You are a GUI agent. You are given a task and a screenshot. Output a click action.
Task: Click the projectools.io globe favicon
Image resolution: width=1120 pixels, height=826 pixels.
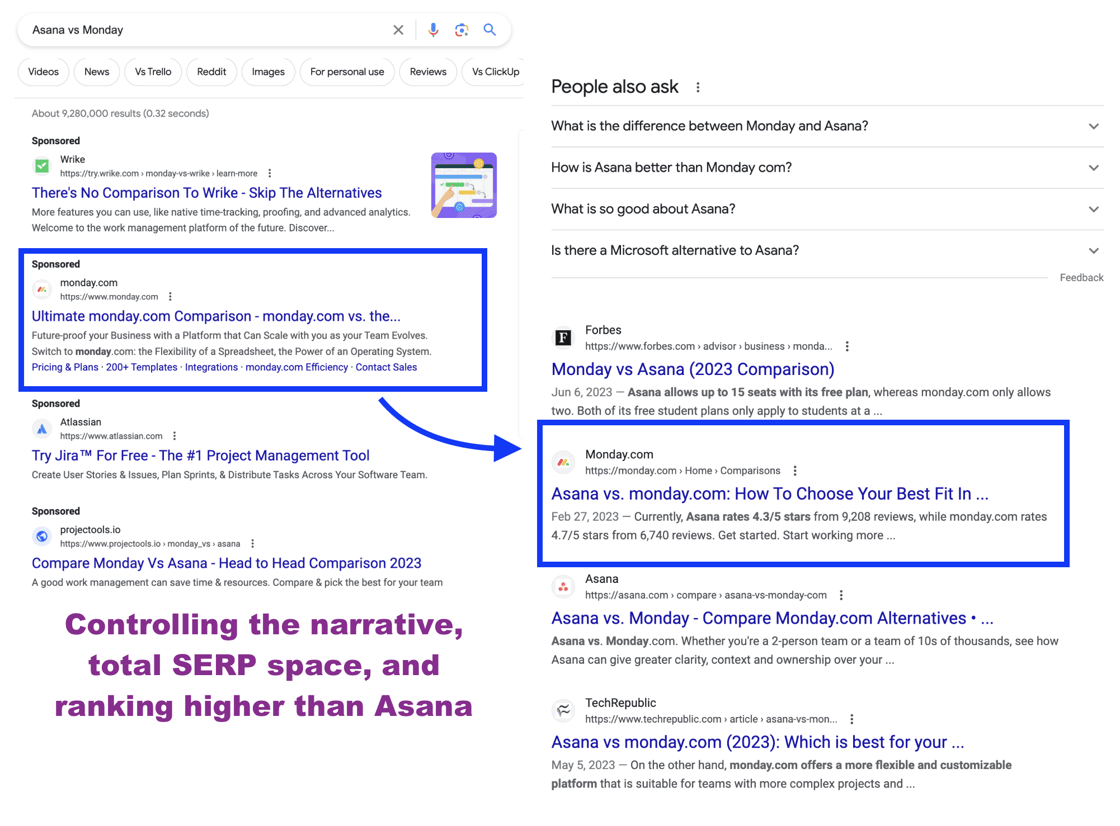click(42, 537)
